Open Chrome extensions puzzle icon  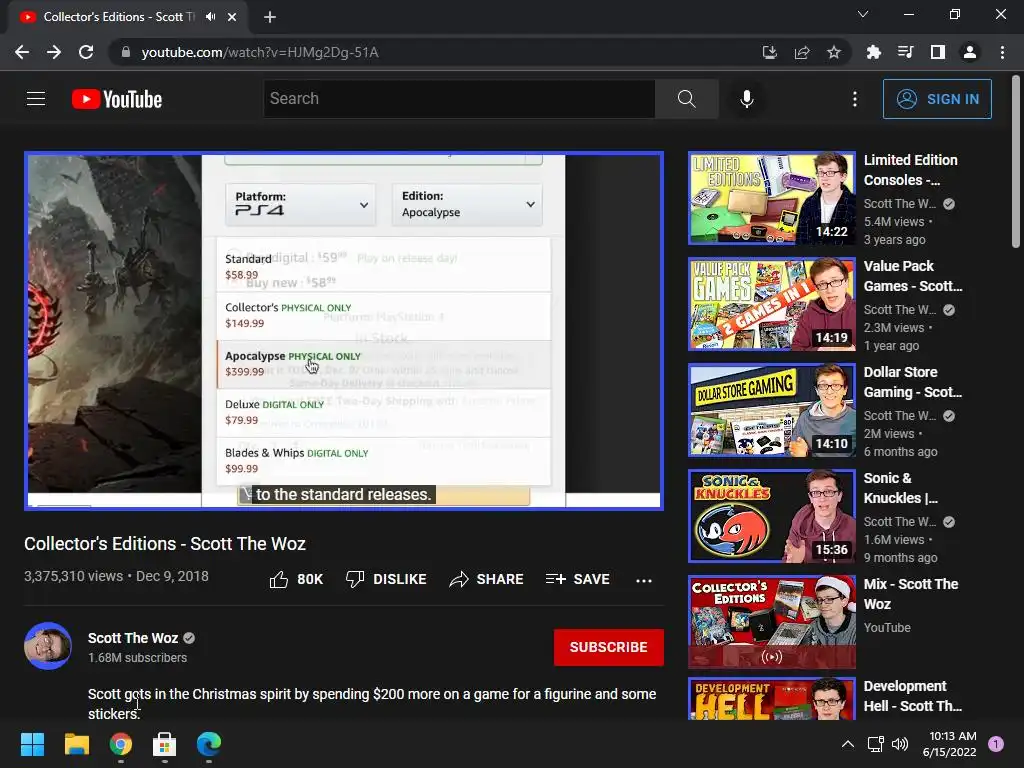[x=873, y=52]
